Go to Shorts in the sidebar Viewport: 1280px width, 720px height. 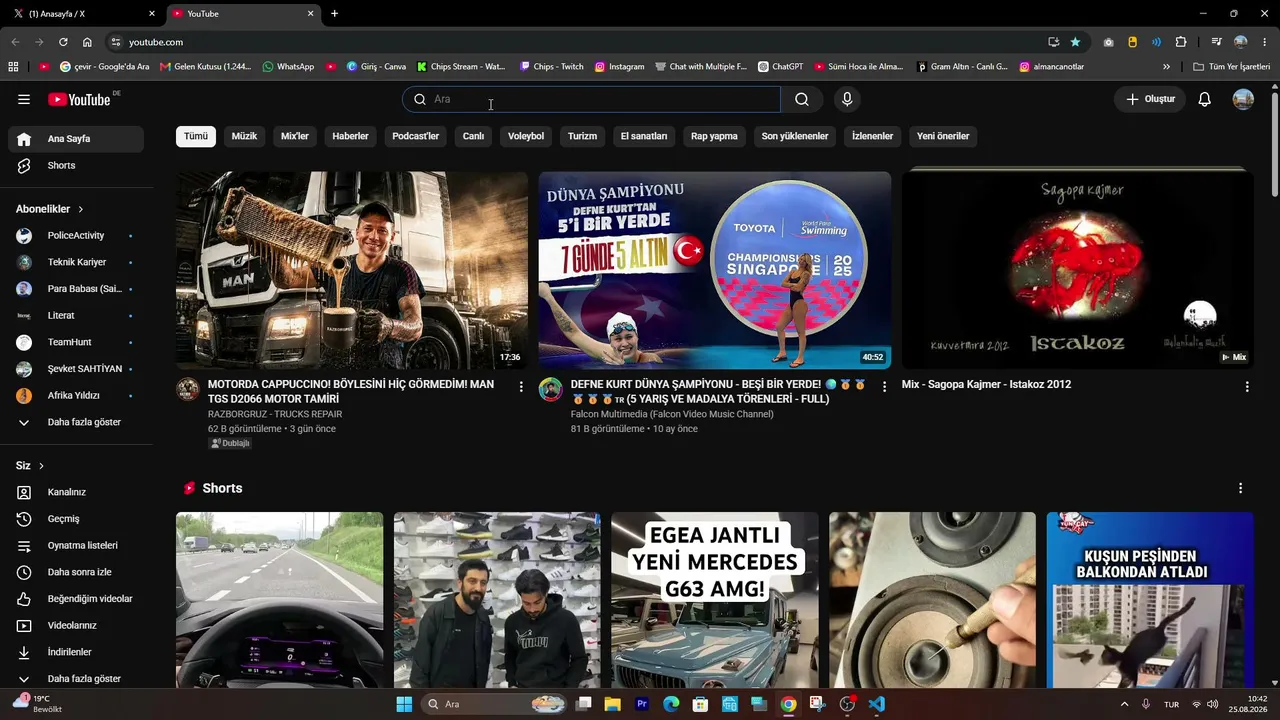(x=76, y=165)
